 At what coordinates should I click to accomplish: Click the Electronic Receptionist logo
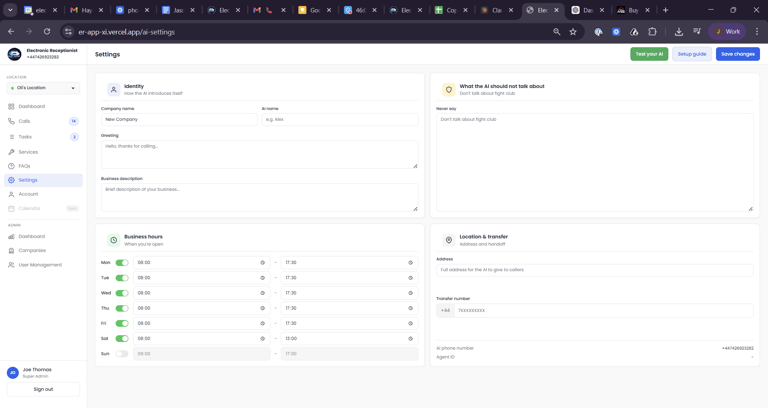coord(14,54)
